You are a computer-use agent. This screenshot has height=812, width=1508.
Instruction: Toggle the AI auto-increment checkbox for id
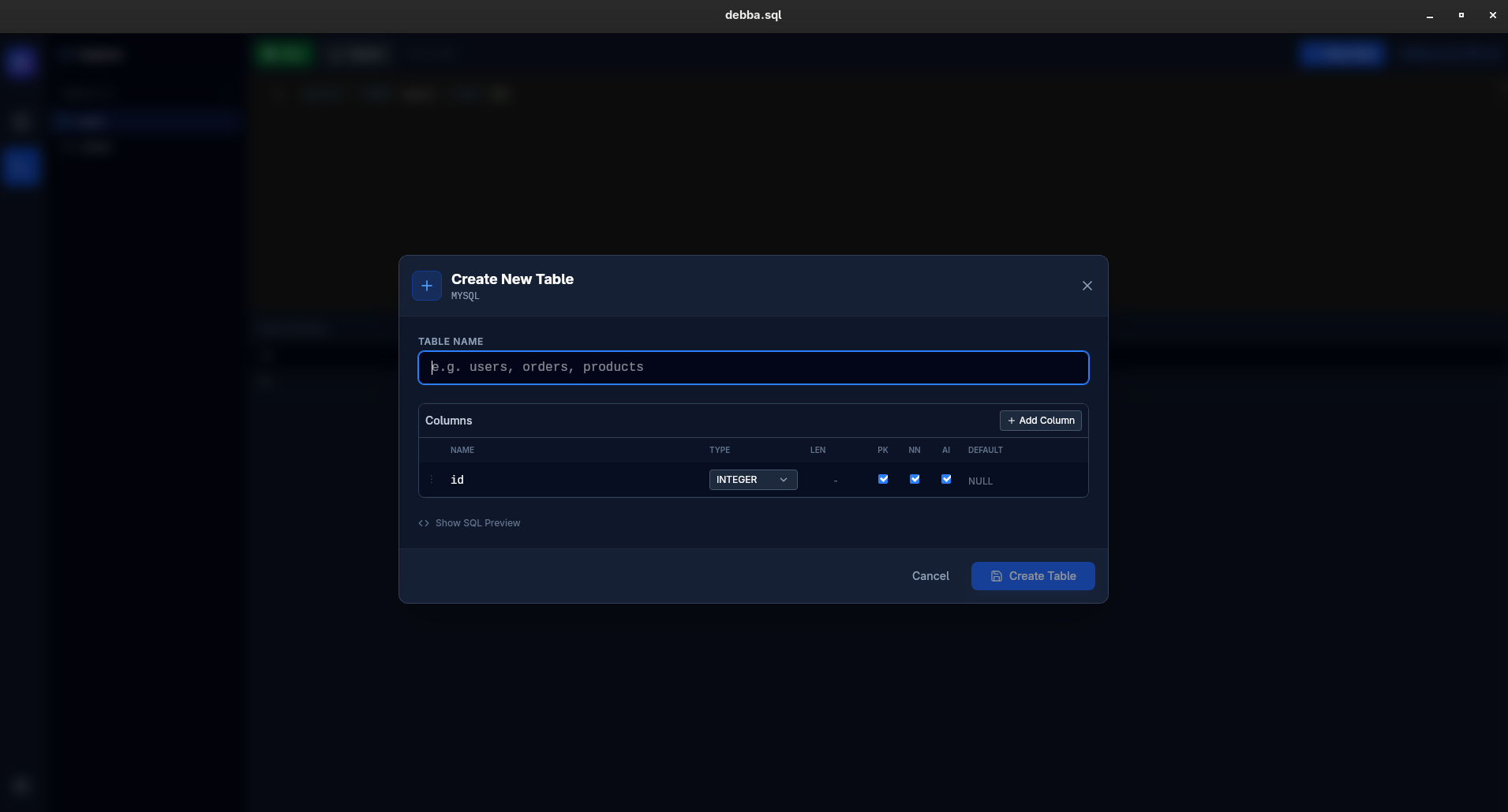coord(945,479)
